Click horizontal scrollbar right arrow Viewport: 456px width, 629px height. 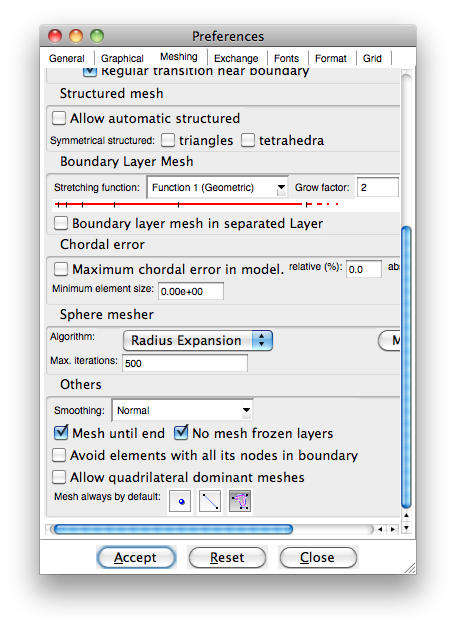pyautogui.click(x=393, y=530)
